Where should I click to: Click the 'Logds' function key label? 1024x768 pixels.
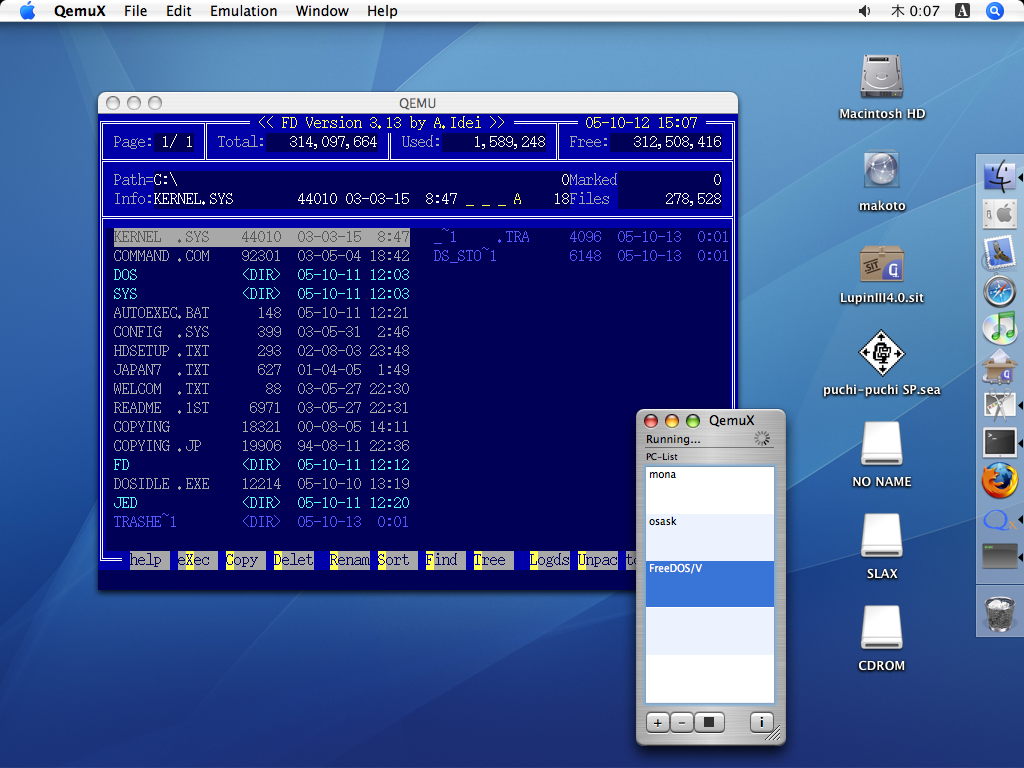(549, 560)
